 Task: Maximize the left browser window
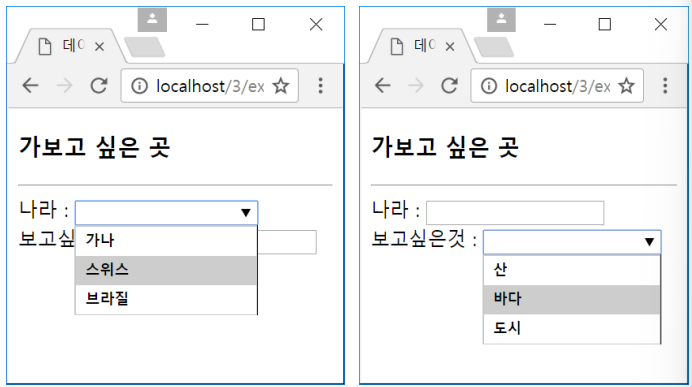258,24
